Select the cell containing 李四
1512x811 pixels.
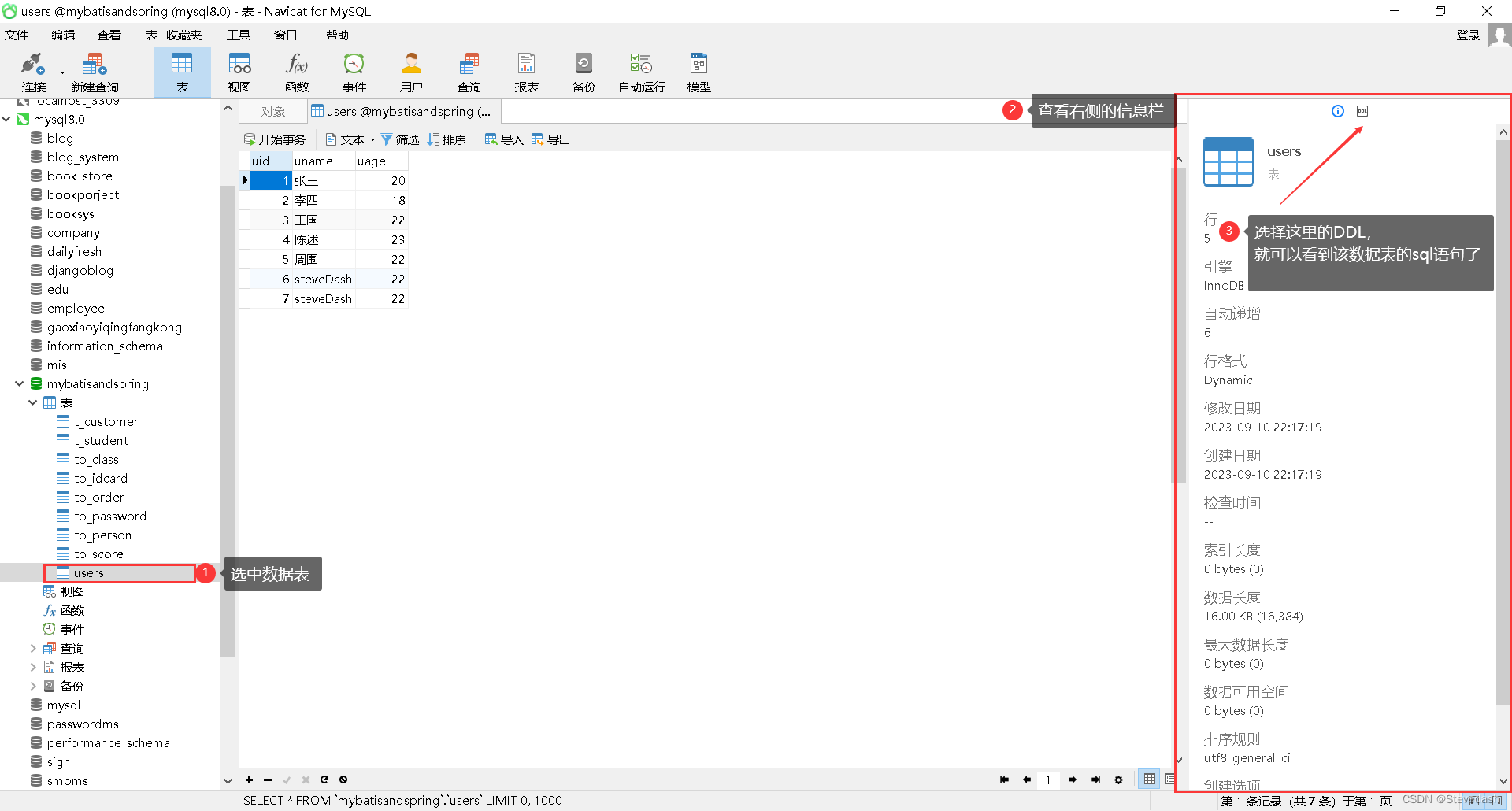point(324,200)
